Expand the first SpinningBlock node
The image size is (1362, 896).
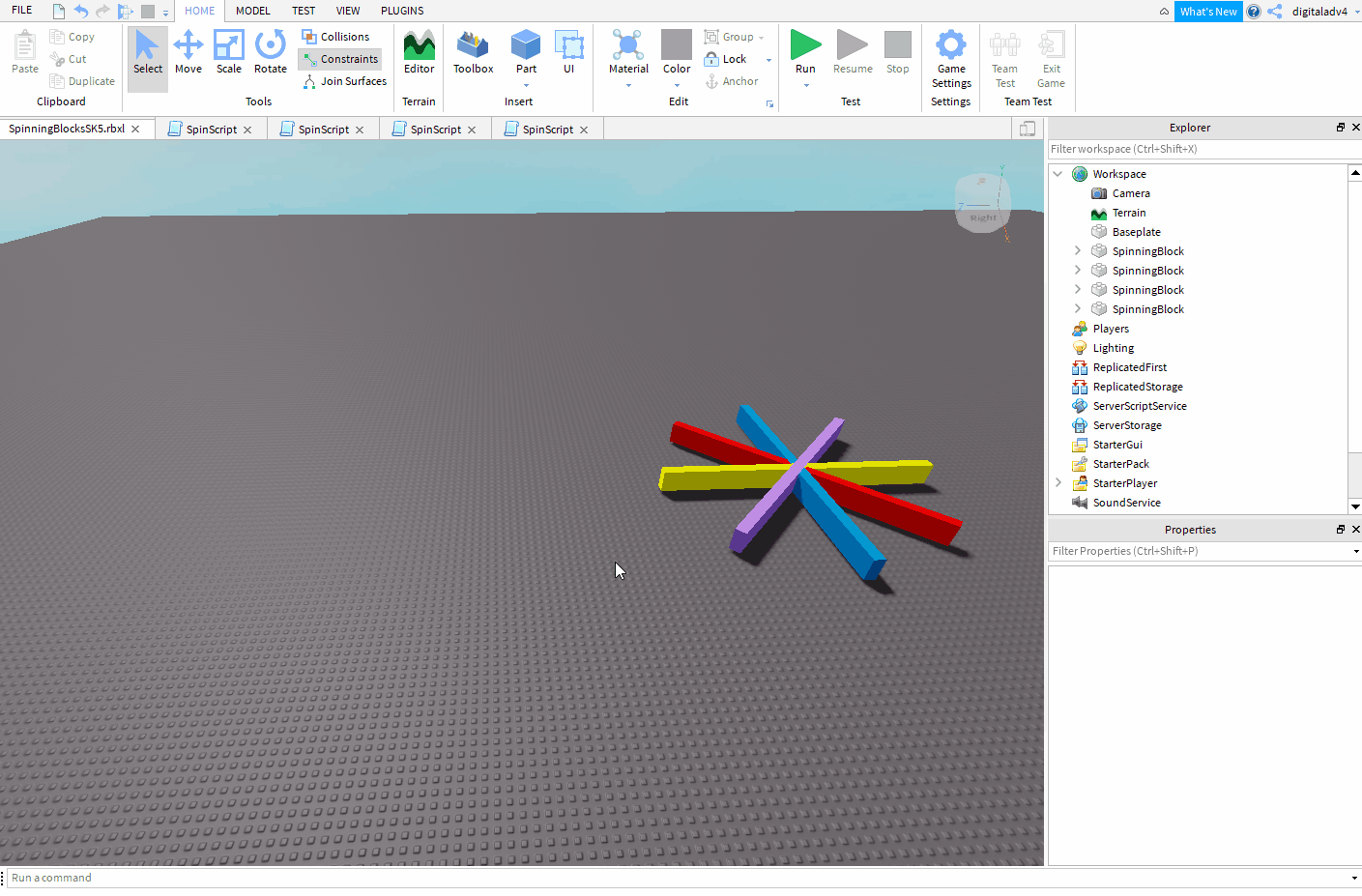(x=1078, y=251)
